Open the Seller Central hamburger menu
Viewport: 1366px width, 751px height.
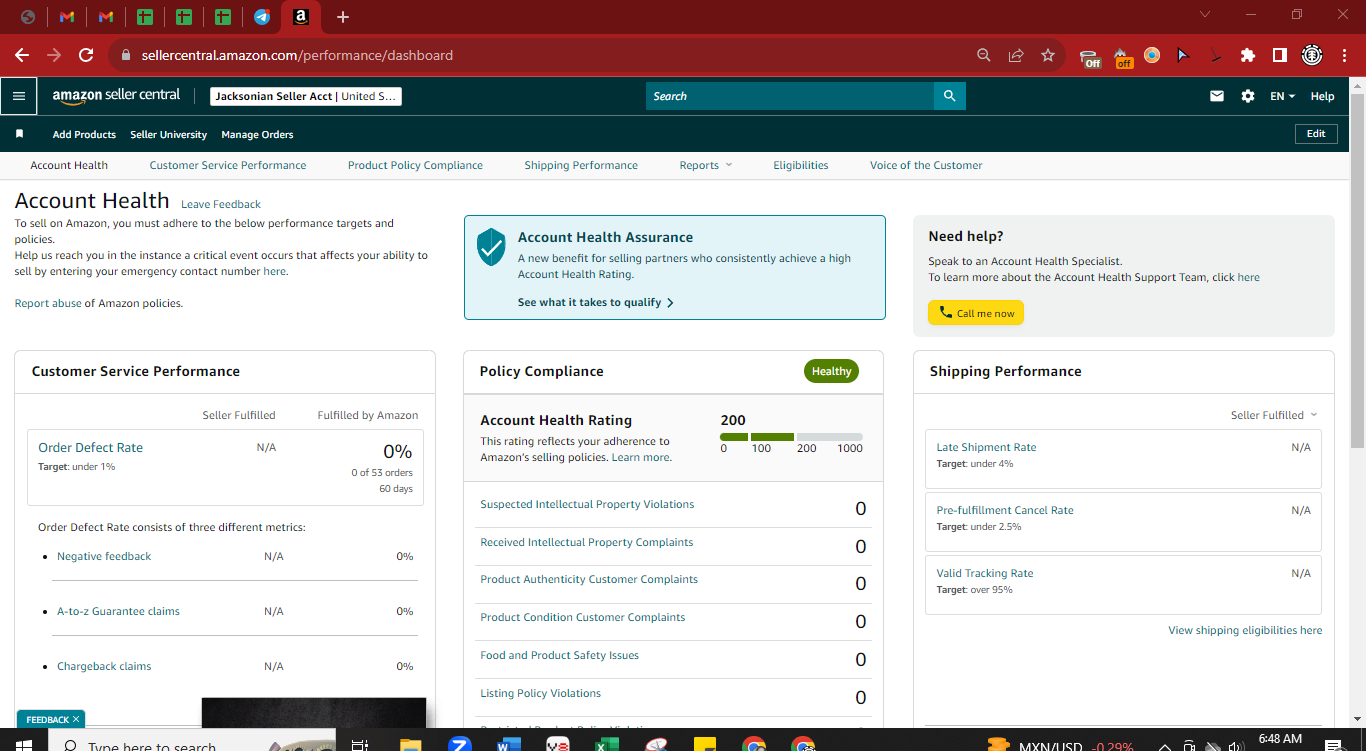[19, 96]
